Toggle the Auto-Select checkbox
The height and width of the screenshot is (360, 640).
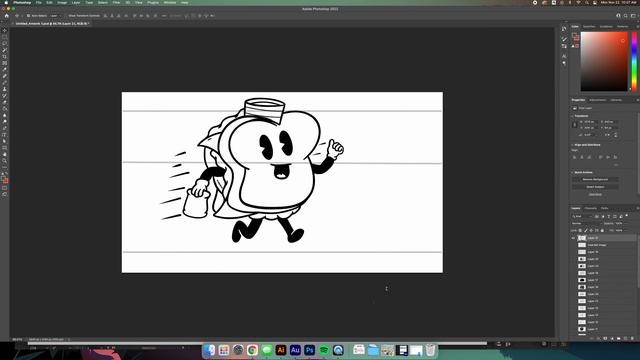coord(28,16)
